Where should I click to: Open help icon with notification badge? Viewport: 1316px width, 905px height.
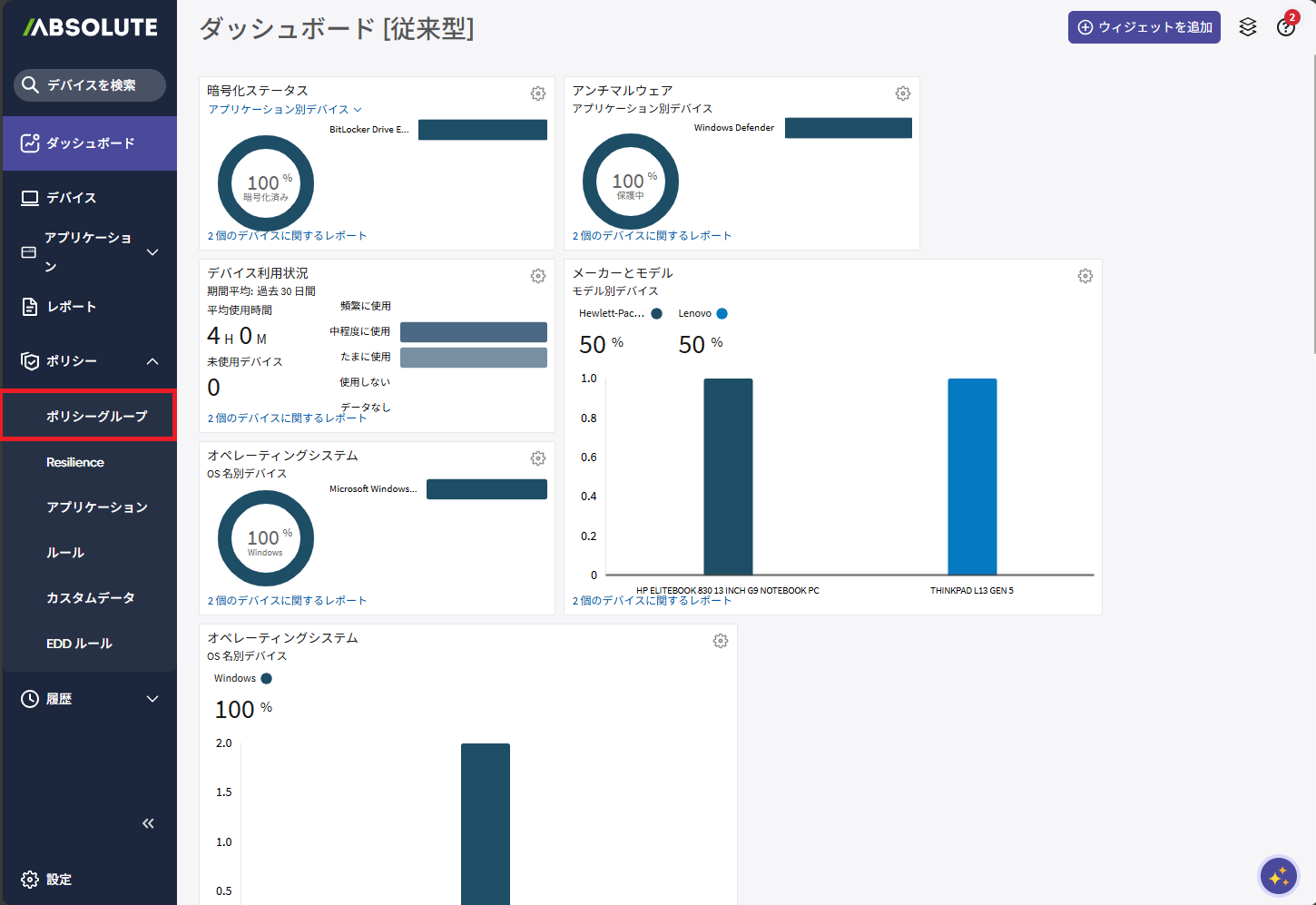[1285, 27]
